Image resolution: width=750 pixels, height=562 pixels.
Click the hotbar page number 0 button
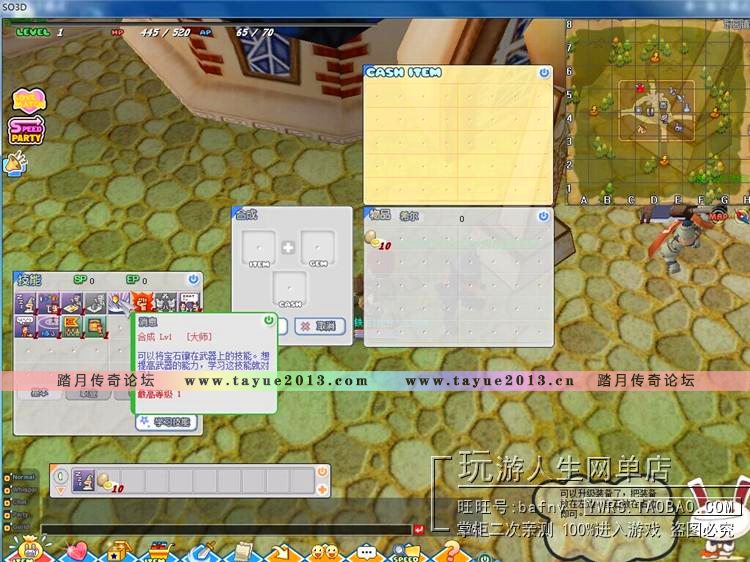(60, 476)
